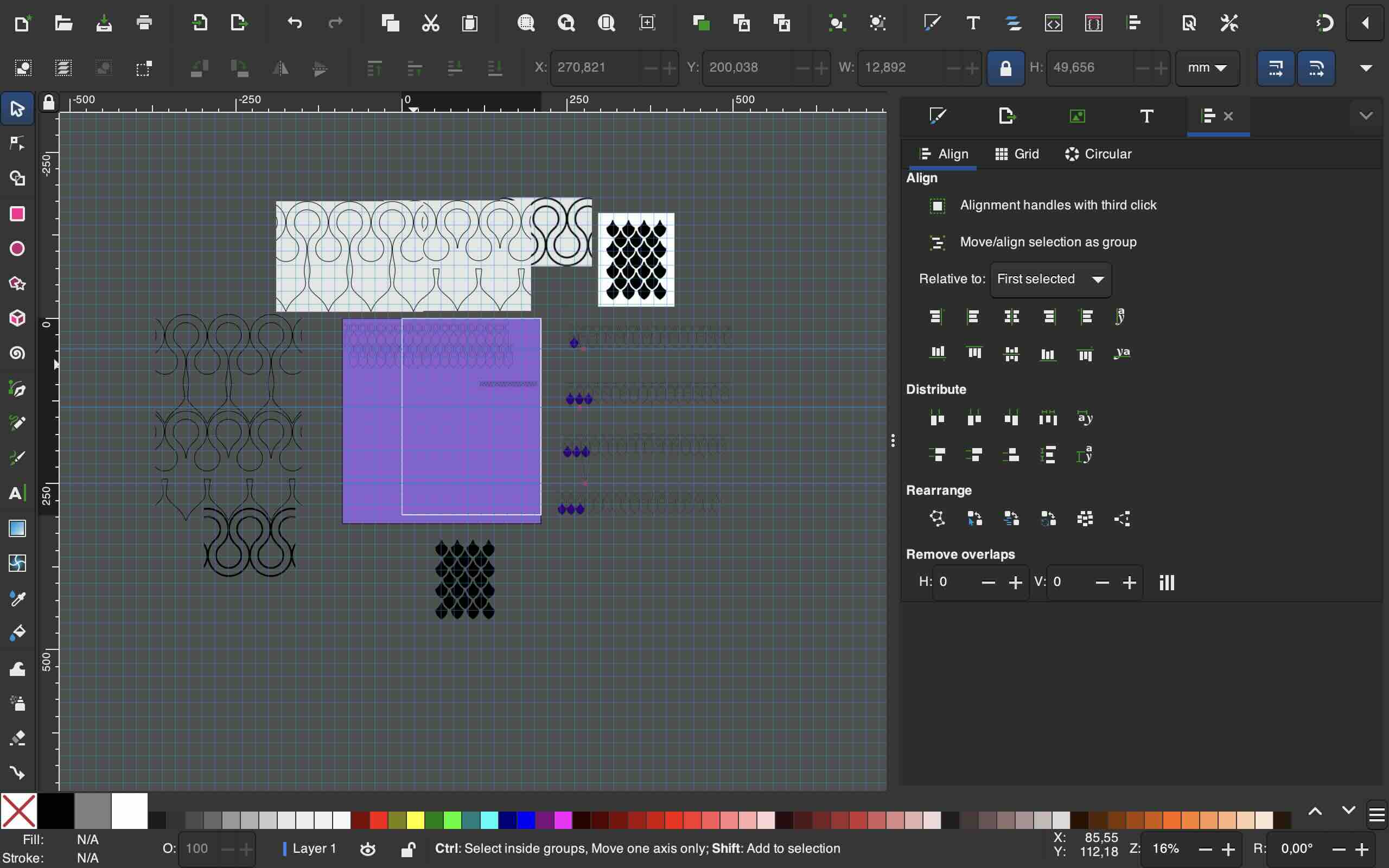
Task: Select the Gradient tool
Action: click(x=17, y=528)
